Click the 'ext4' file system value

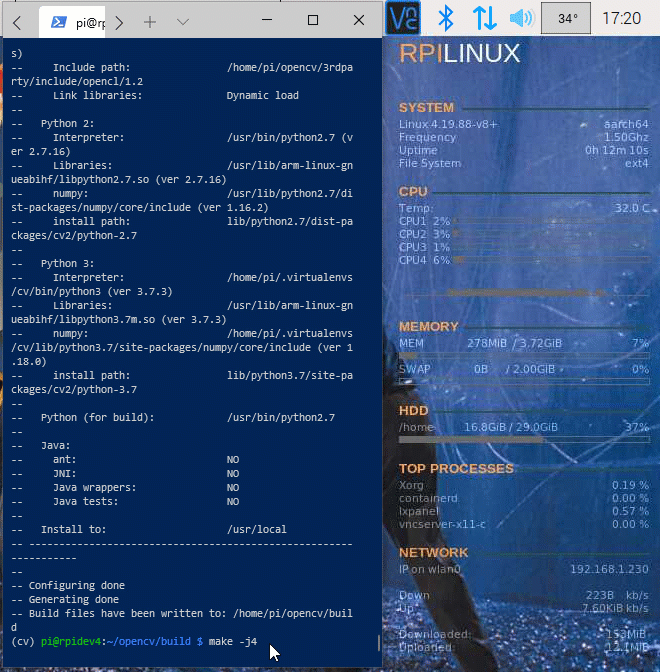[x=636, y=163]
